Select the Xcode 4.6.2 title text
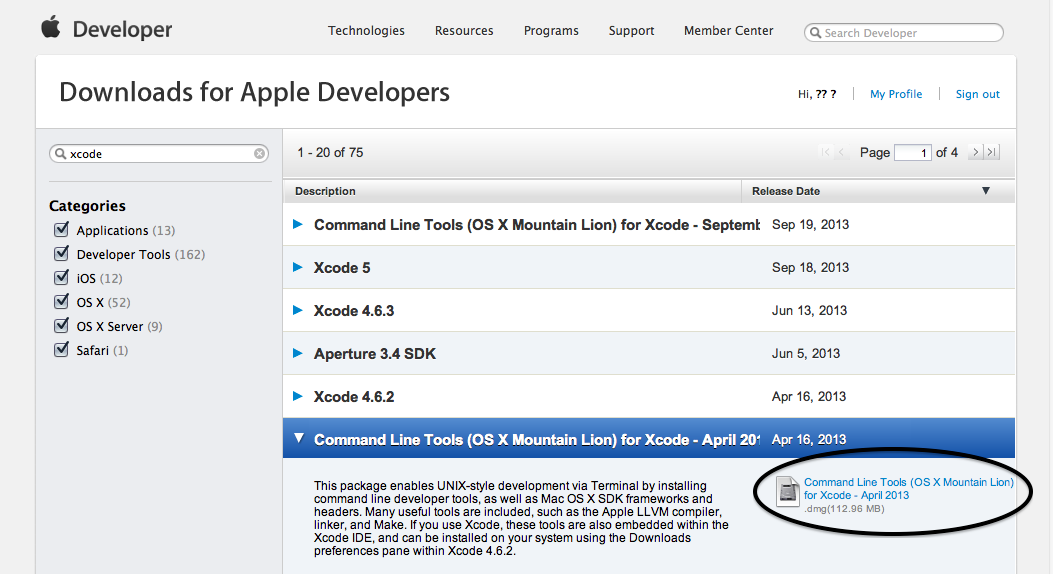This screenshot has width=1053, height=574. (354, 397)
